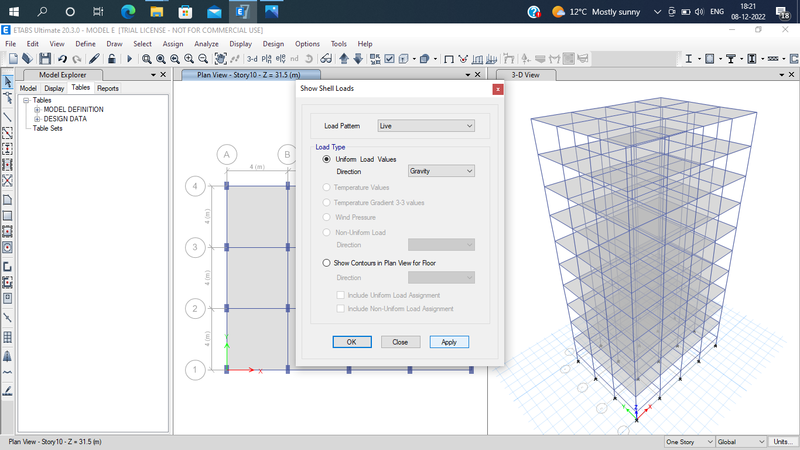800x450 pixels.
Task: Click OK in Show Shell Loads dialog
Action: click(352, 342)
